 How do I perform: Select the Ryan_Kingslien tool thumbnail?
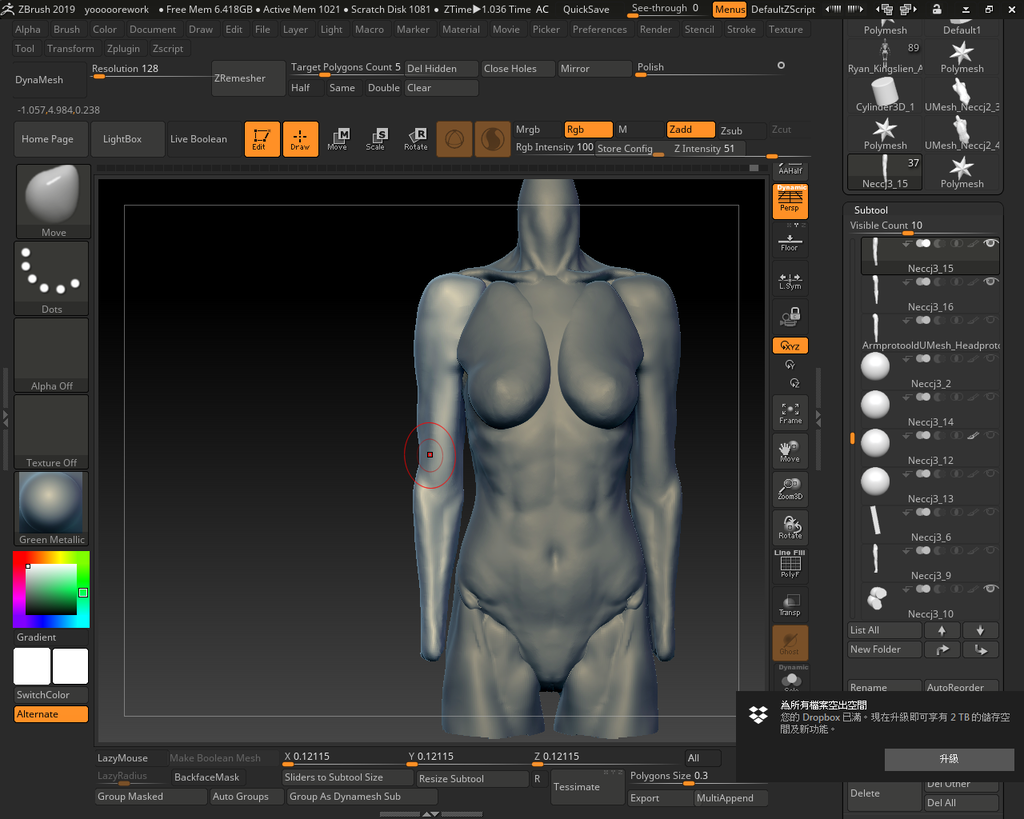tap(885, 57)
